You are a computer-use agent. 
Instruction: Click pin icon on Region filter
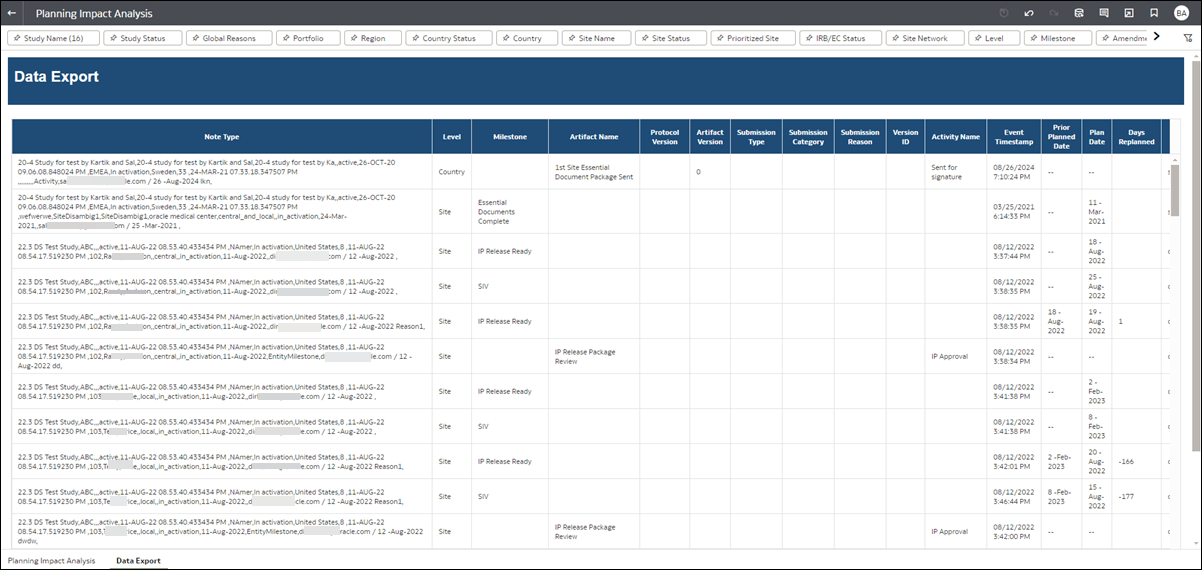click(x=354, y=38)
